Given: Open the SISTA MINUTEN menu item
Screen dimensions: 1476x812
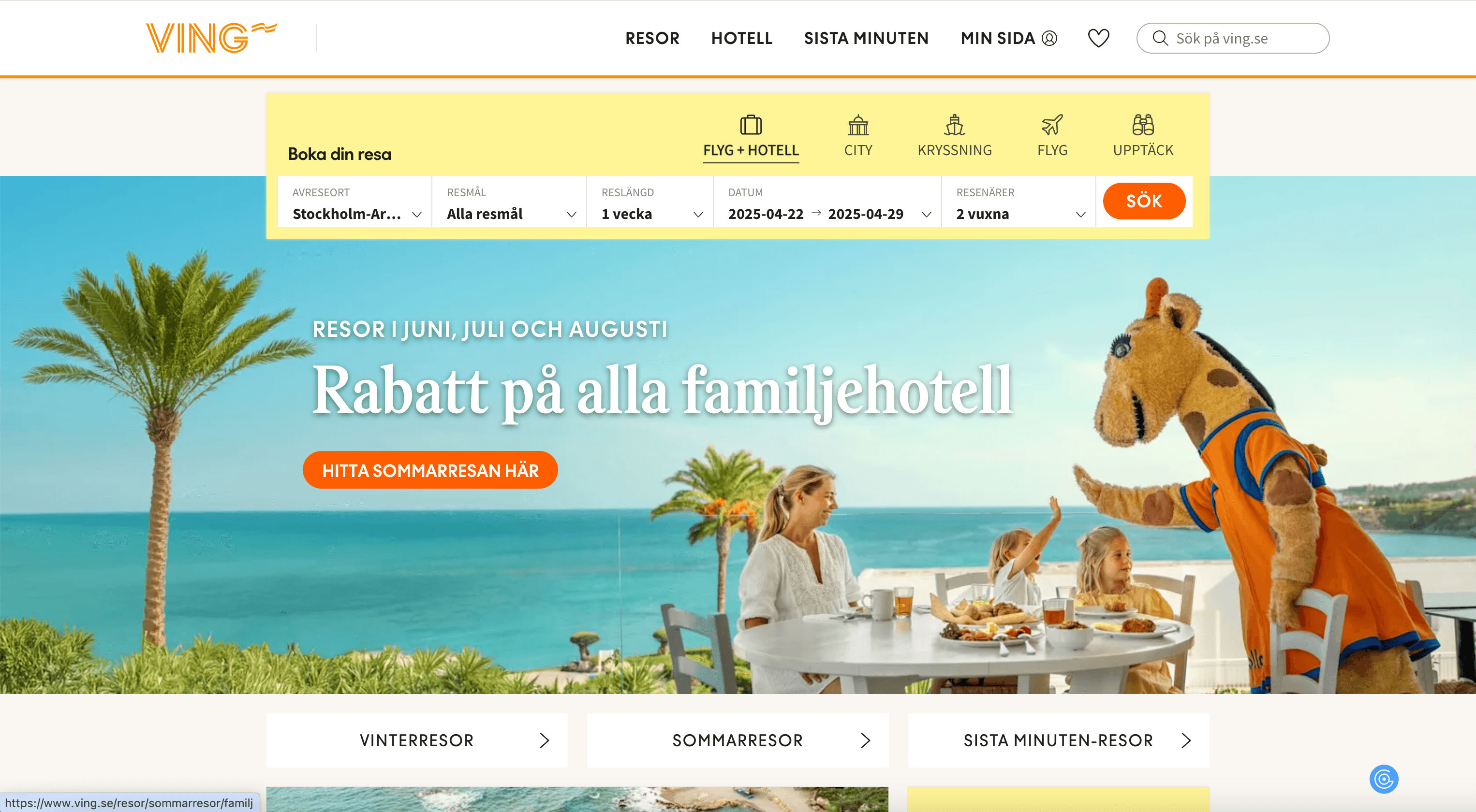Looking at the screenshot, I should point(866,38).
